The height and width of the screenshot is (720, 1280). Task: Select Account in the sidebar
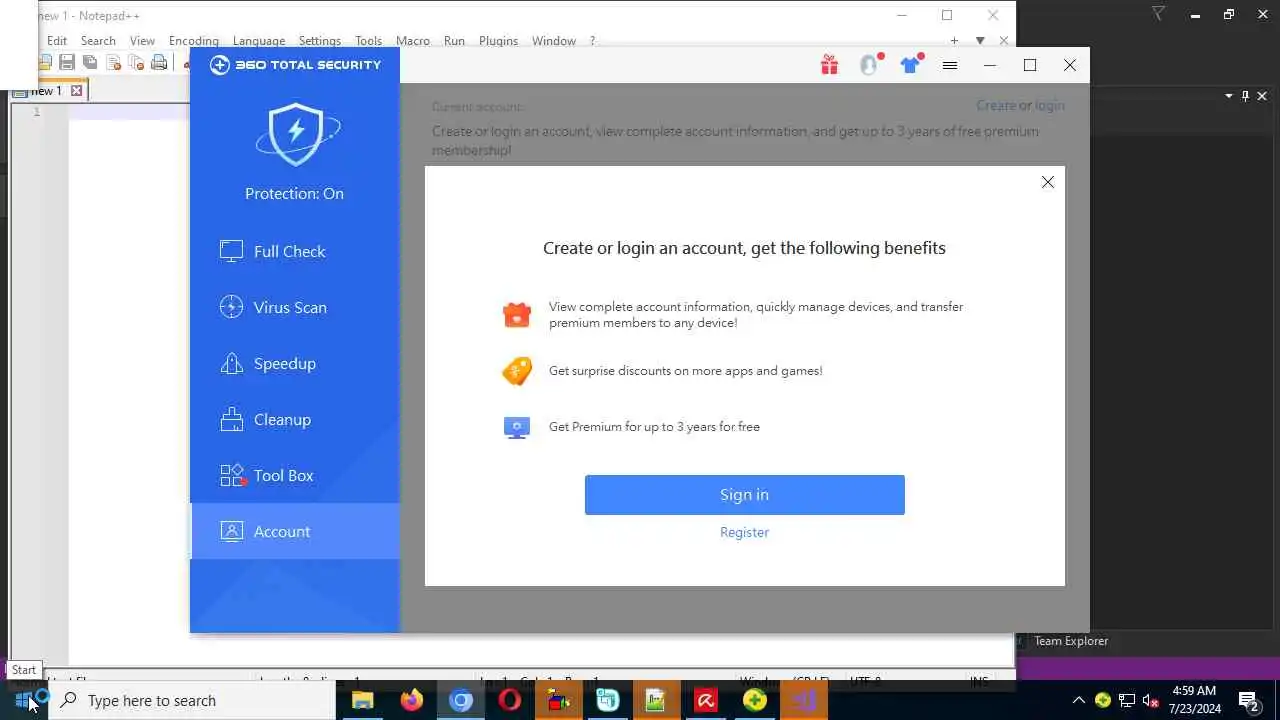(x=294, y=531)
